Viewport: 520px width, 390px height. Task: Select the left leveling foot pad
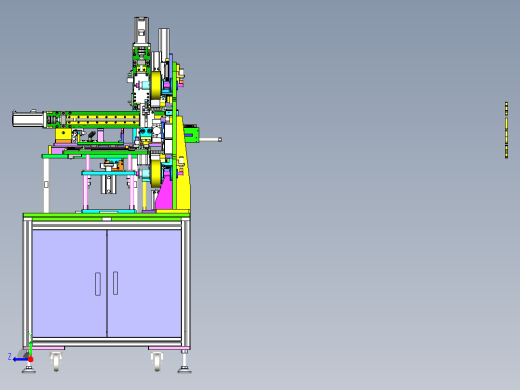[x=29, y=369]
